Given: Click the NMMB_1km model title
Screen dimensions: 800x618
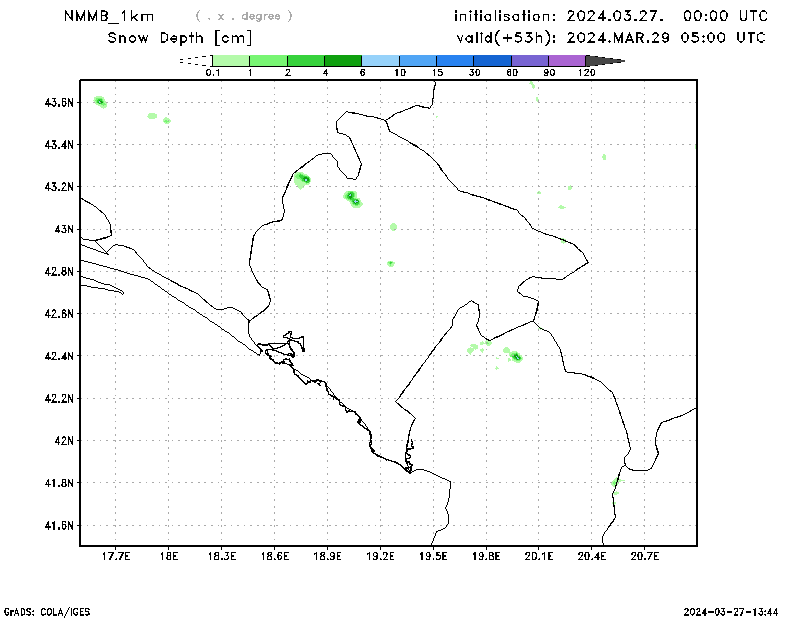Looking at the screenshot, I should pos(108,16).
